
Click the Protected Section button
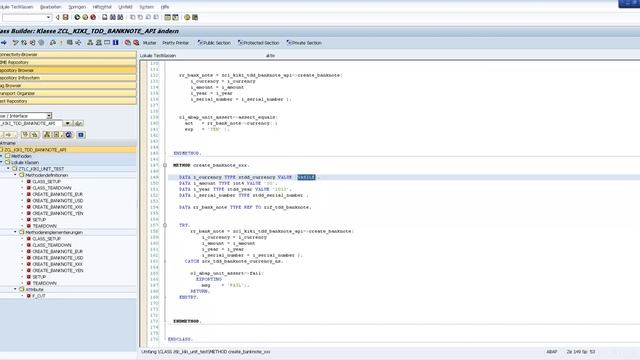(x=258, y=42)
